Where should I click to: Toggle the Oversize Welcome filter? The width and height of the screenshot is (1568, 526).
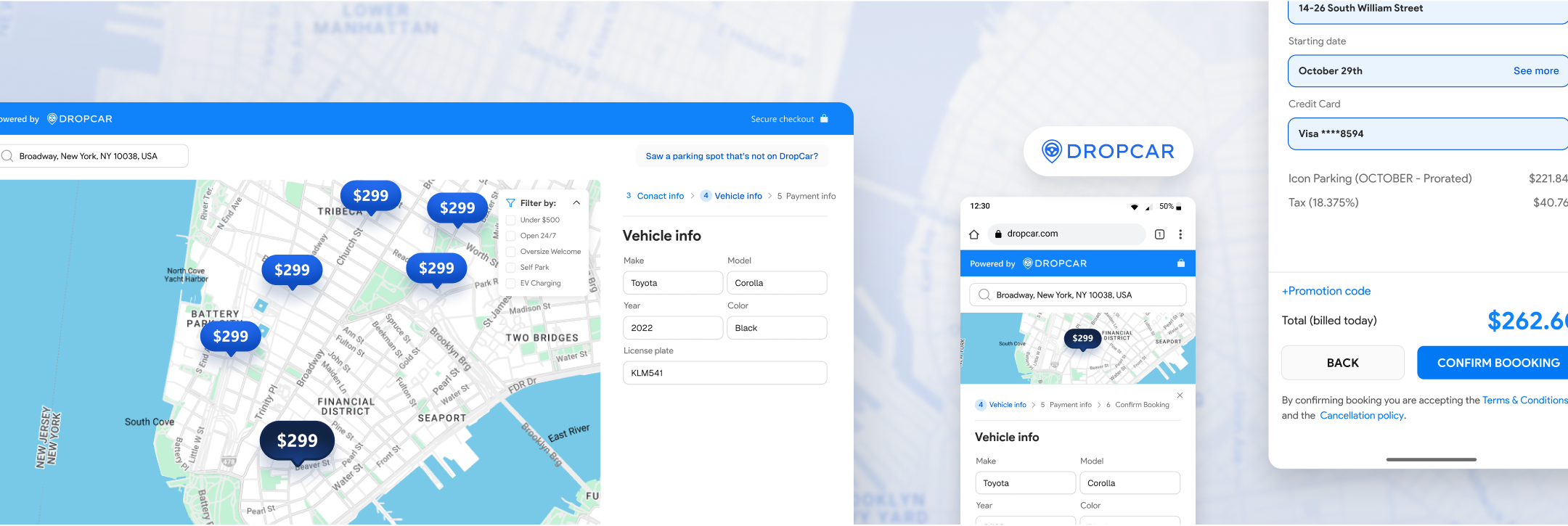point(510,252)
